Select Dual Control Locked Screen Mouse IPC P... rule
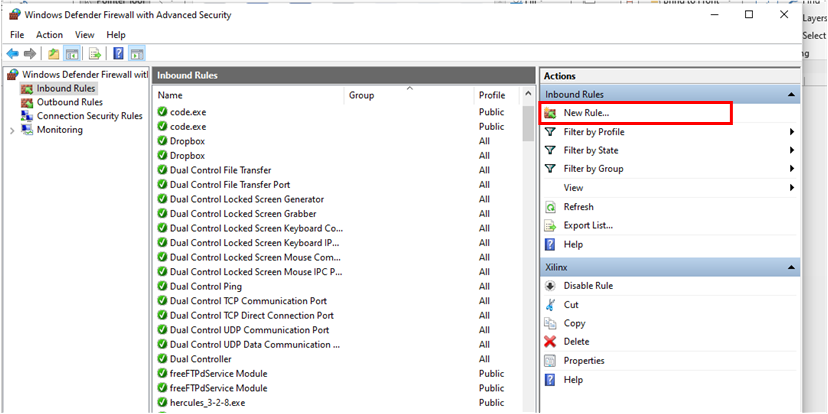 pyautogui.click(x=256, y=272)
